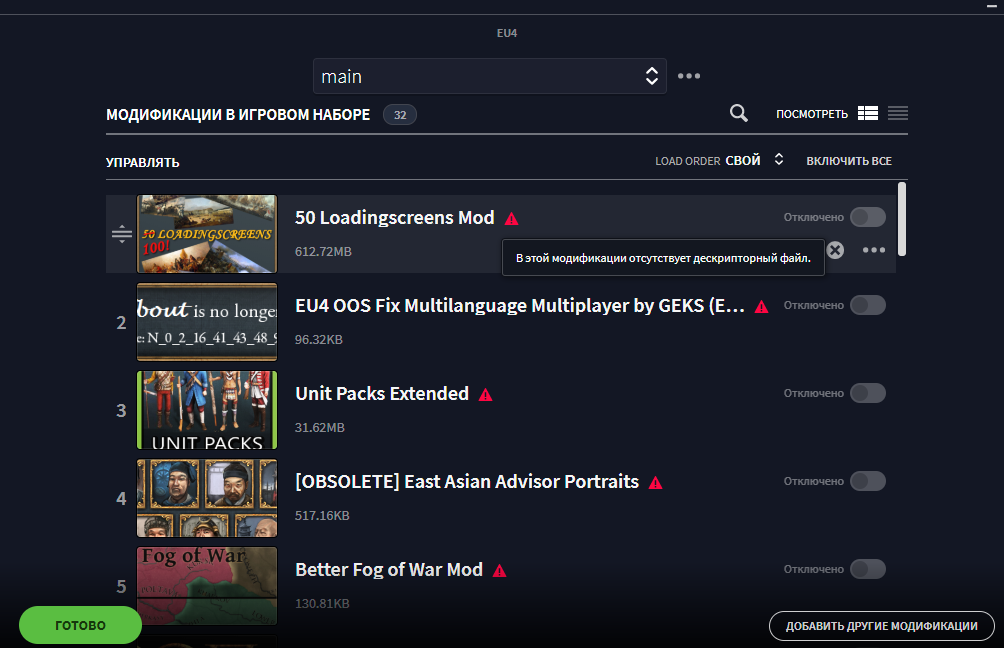Open the Управлять manage menu
The image size is (1004, 648).
point(143,162)
